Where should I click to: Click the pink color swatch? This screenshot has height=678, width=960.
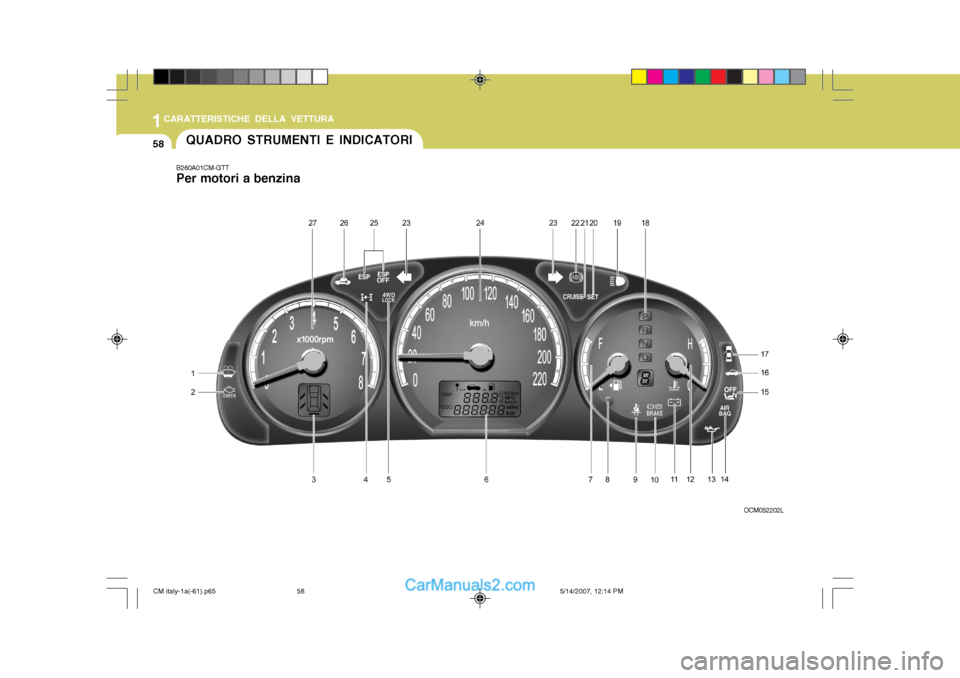tap(766, 77)
